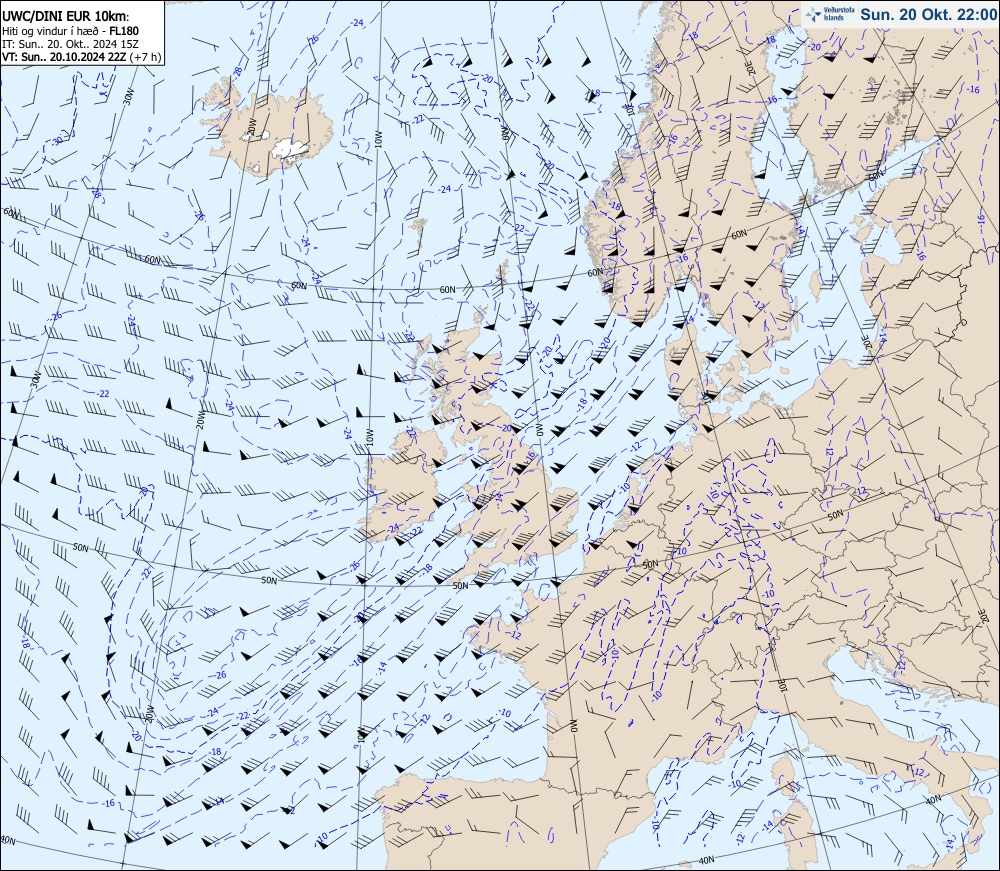Click the island of Sardinia

pos(797,835)
